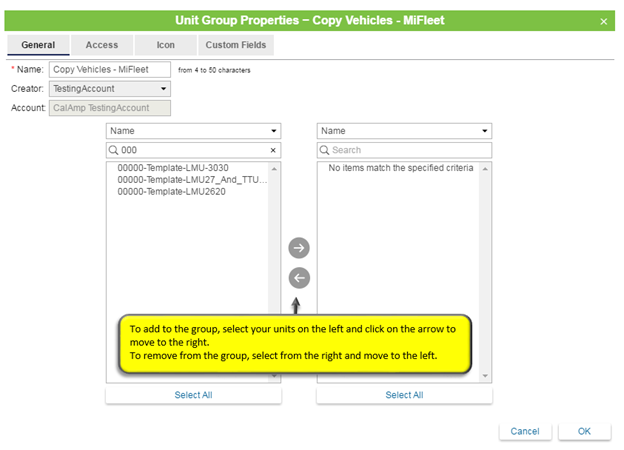Go to the Custom Fields tab
The height and width of the screenshot is (450, 624).
tap(237, 45)
